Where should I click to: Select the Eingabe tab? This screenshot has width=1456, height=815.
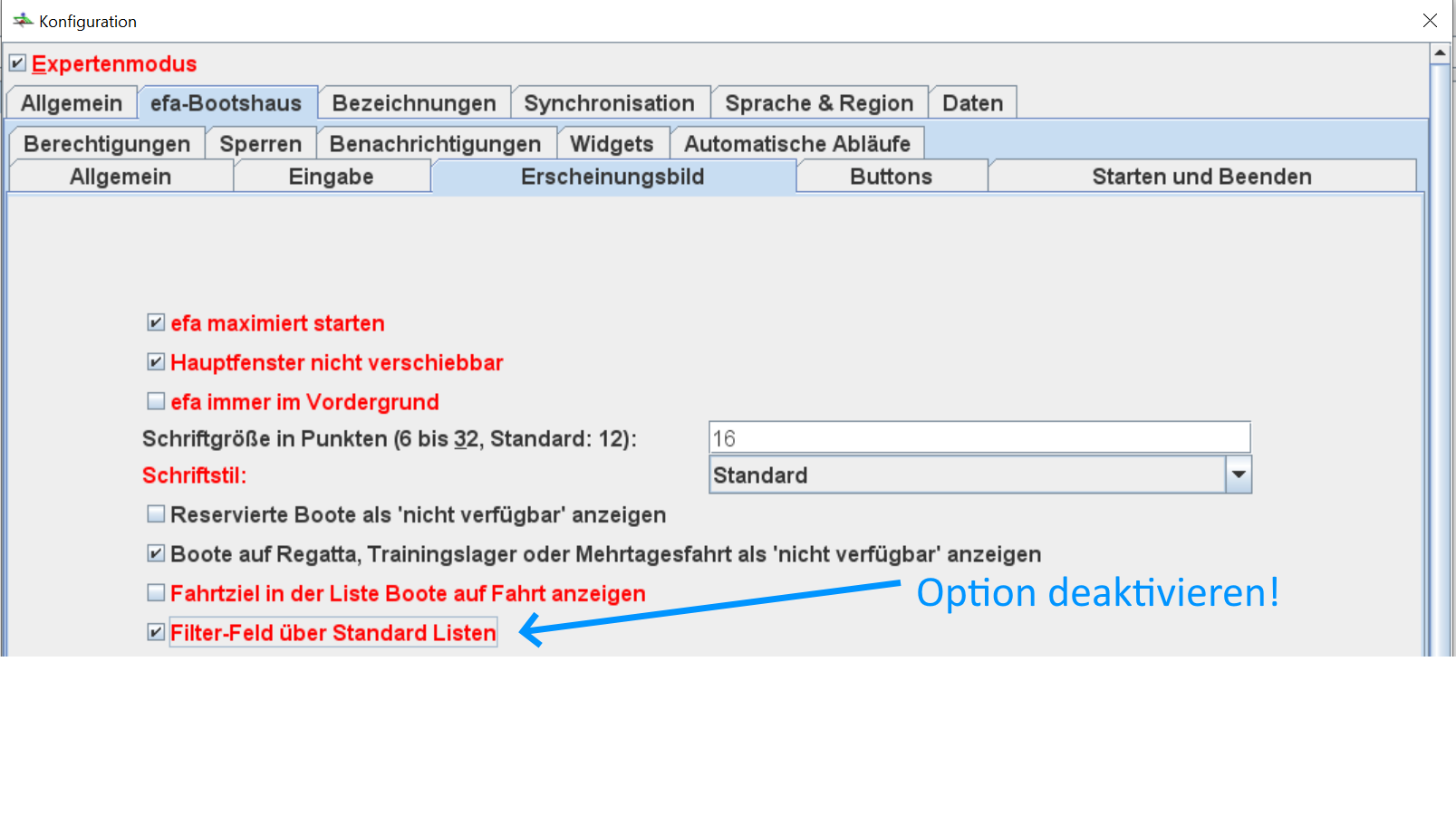(x=331, y=177)
